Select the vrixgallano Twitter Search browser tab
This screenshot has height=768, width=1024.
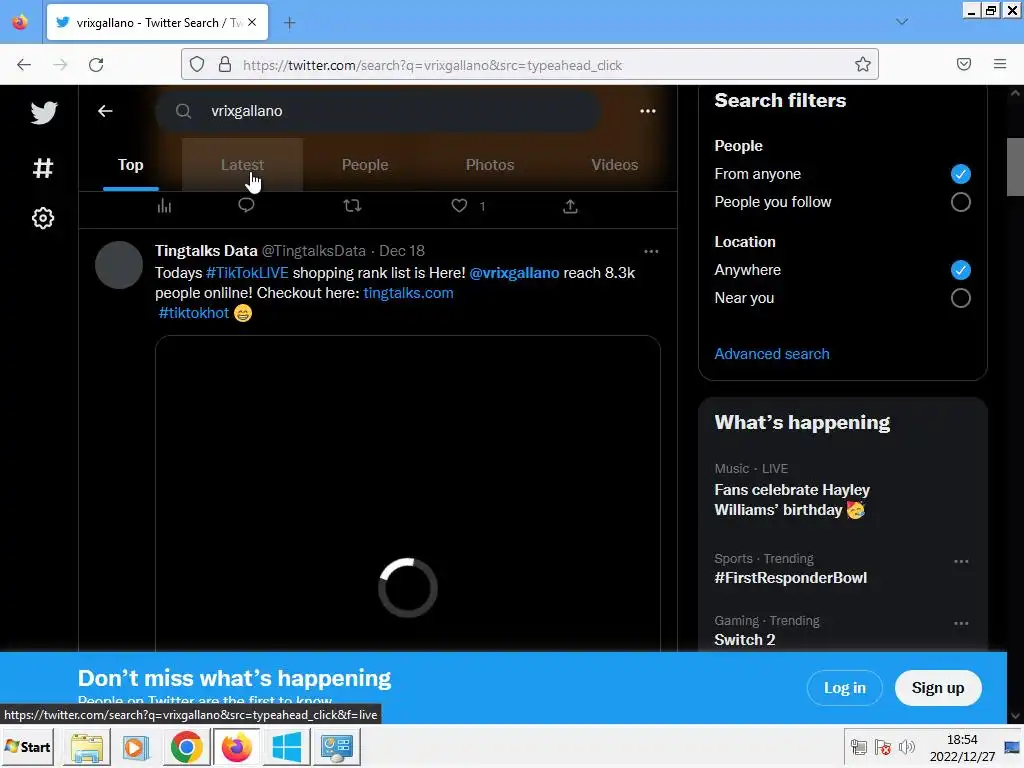click(157, 22)
